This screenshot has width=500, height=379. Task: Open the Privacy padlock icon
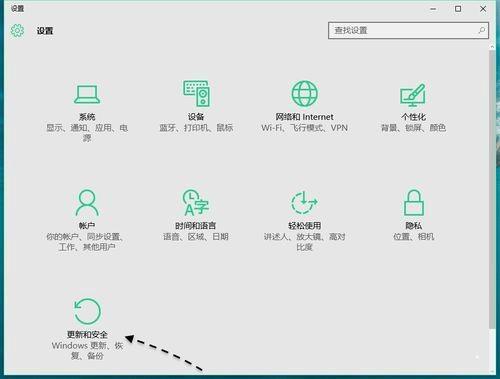[x=414, y=202]
